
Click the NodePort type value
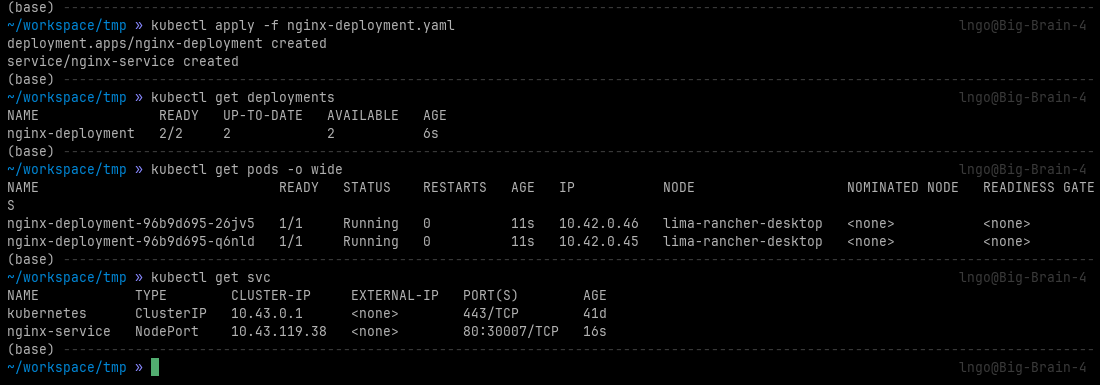[167, 331]
